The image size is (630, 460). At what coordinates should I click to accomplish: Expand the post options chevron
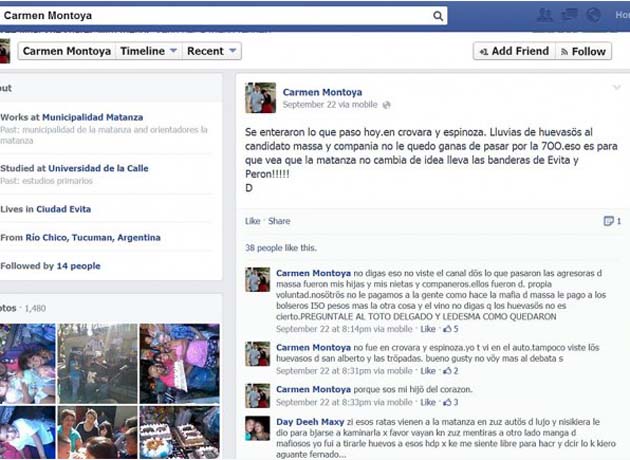pos(616,88)
